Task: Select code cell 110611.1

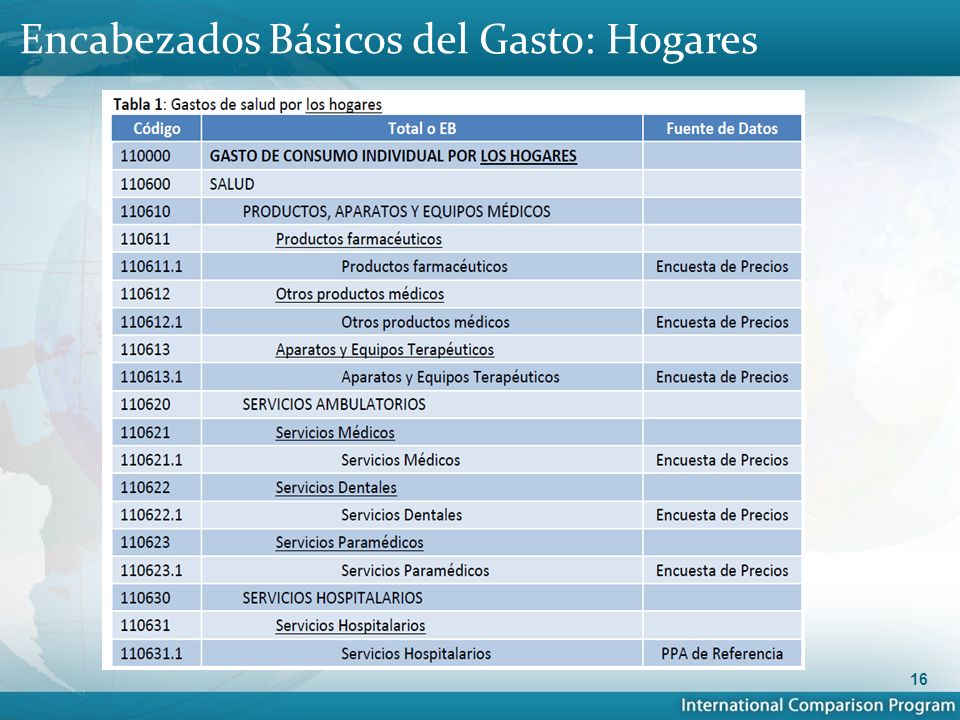Action: (x=157, y=266)
